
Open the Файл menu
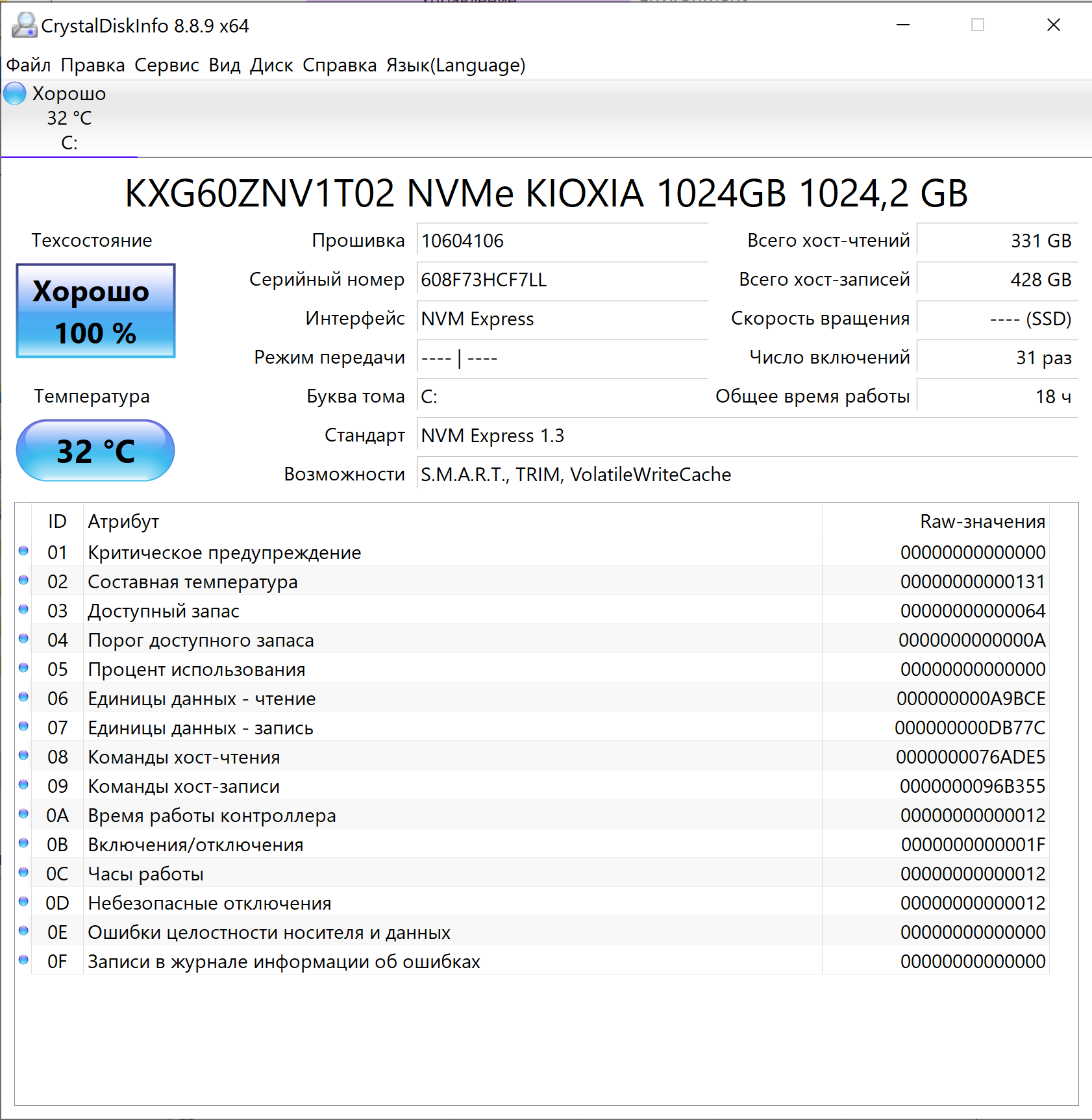[x=29, y=65]
